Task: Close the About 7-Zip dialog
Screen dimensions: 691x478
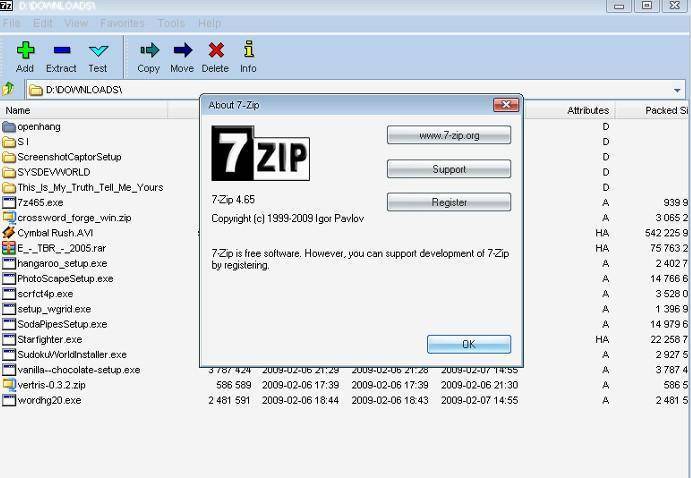Action: coord(506,105)
